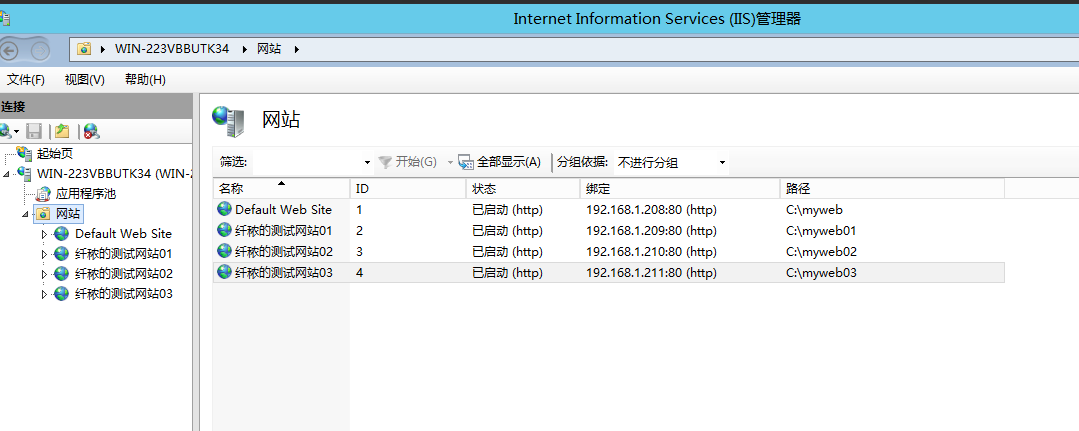The width and height of the screenshot is (1079, 431).
Task: Click the 连接 panel header
Action: pos(96,106)
